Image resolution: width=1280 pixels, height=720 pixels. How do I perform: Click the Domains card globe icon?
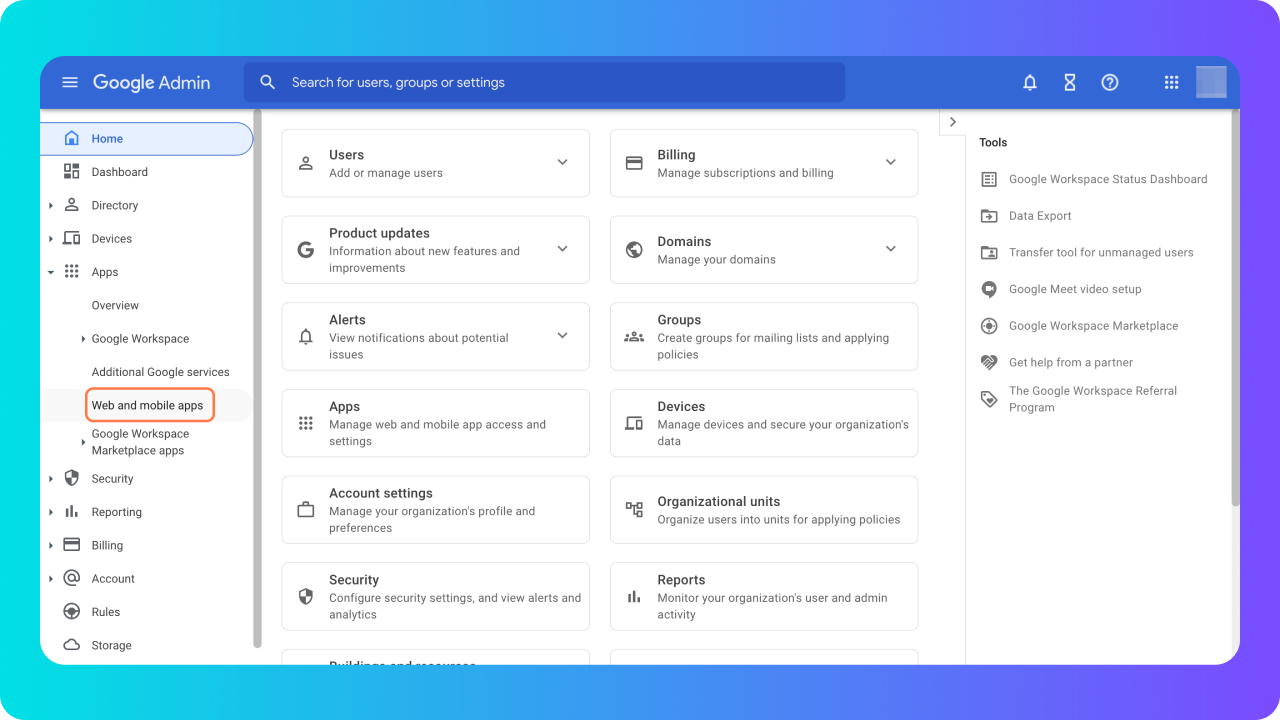634,250
